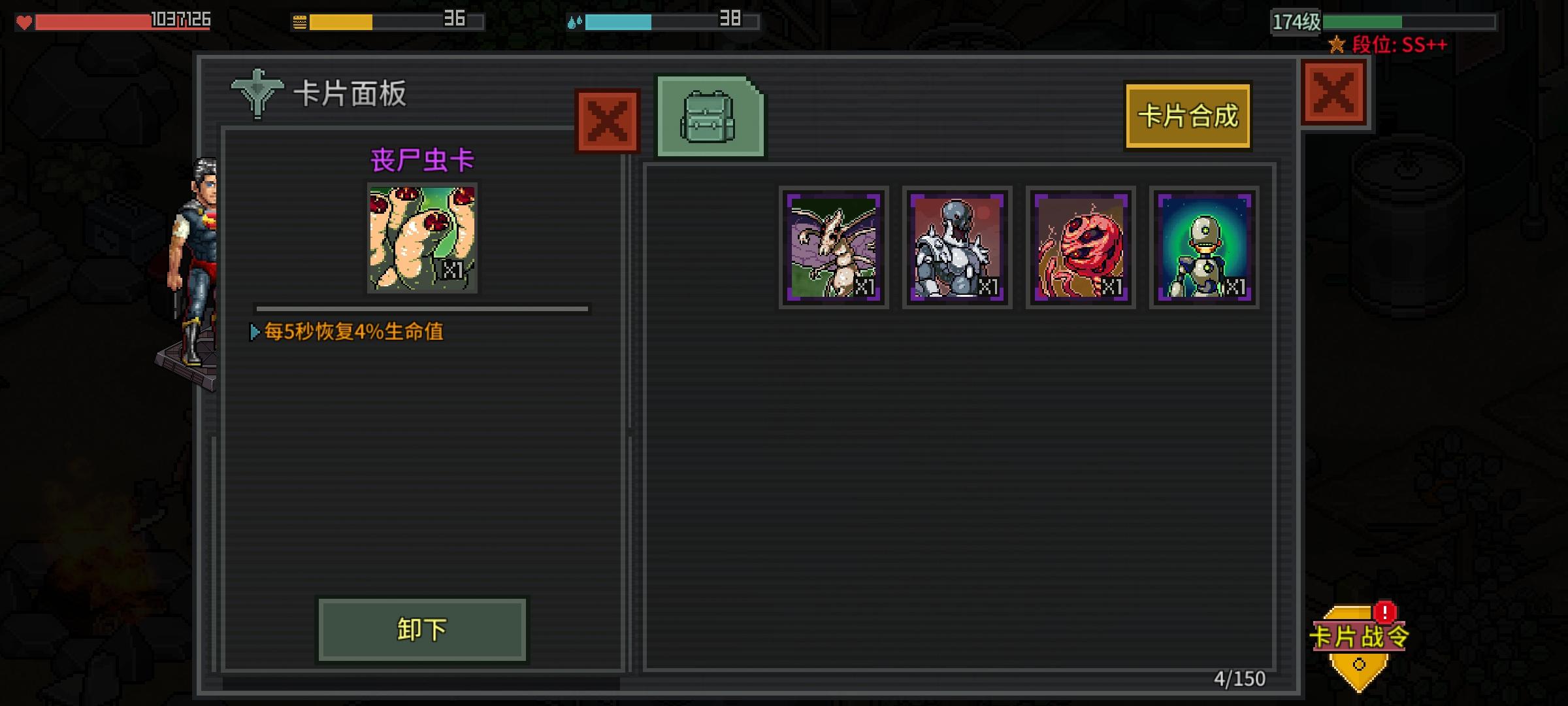
Task: Open 卡片合成 card synthesis
Action: (x=1188, y=116)
